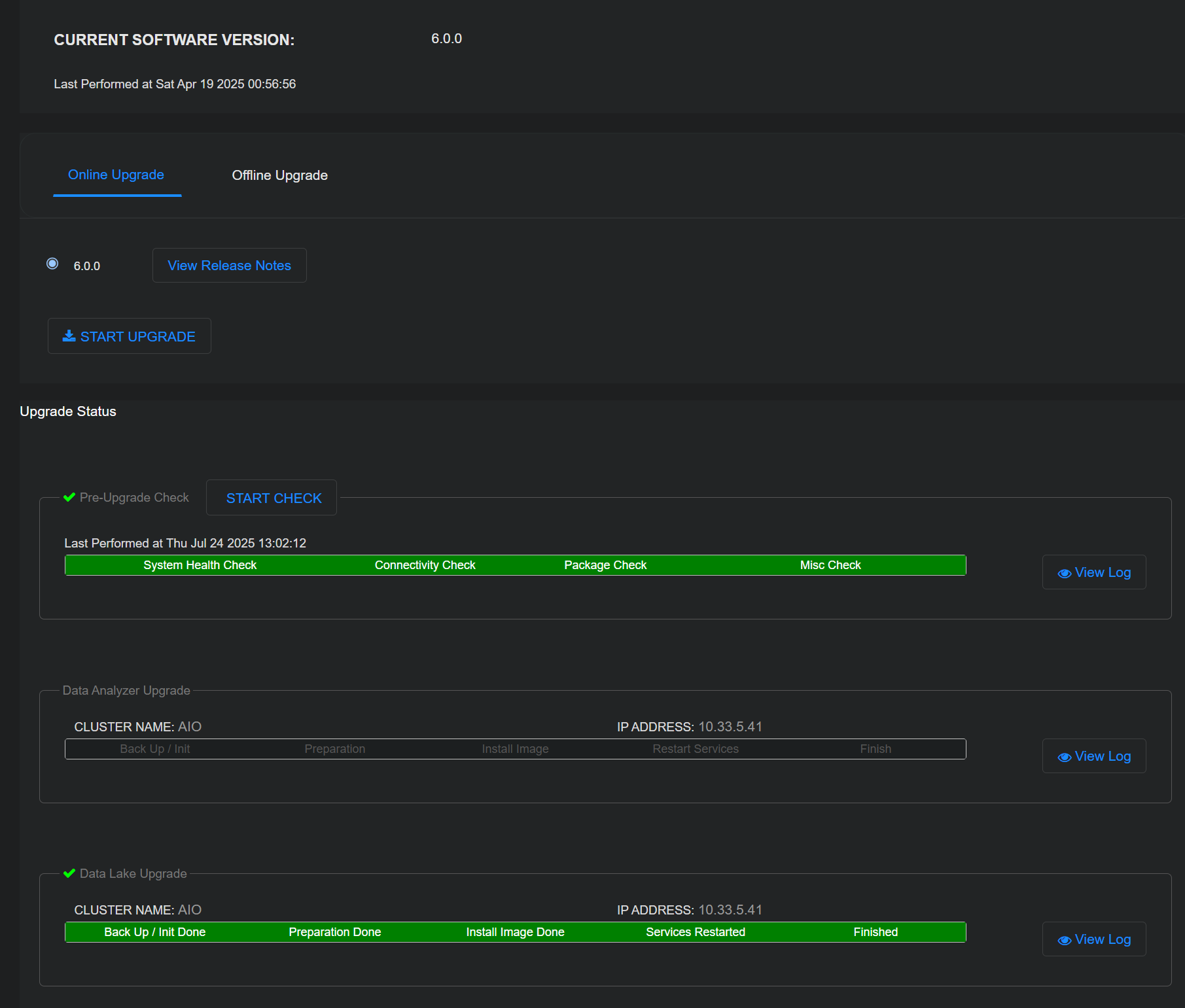Click System Health Check progress segment
The height and width of the screenshot is (1008, 1185).
coord(200,565)
